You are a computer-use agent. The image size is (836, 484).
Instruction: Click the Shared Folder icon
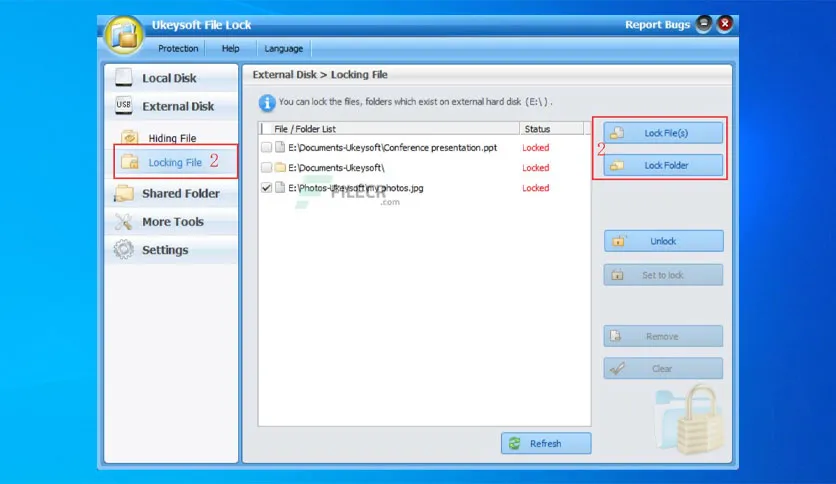coord(124,193)
